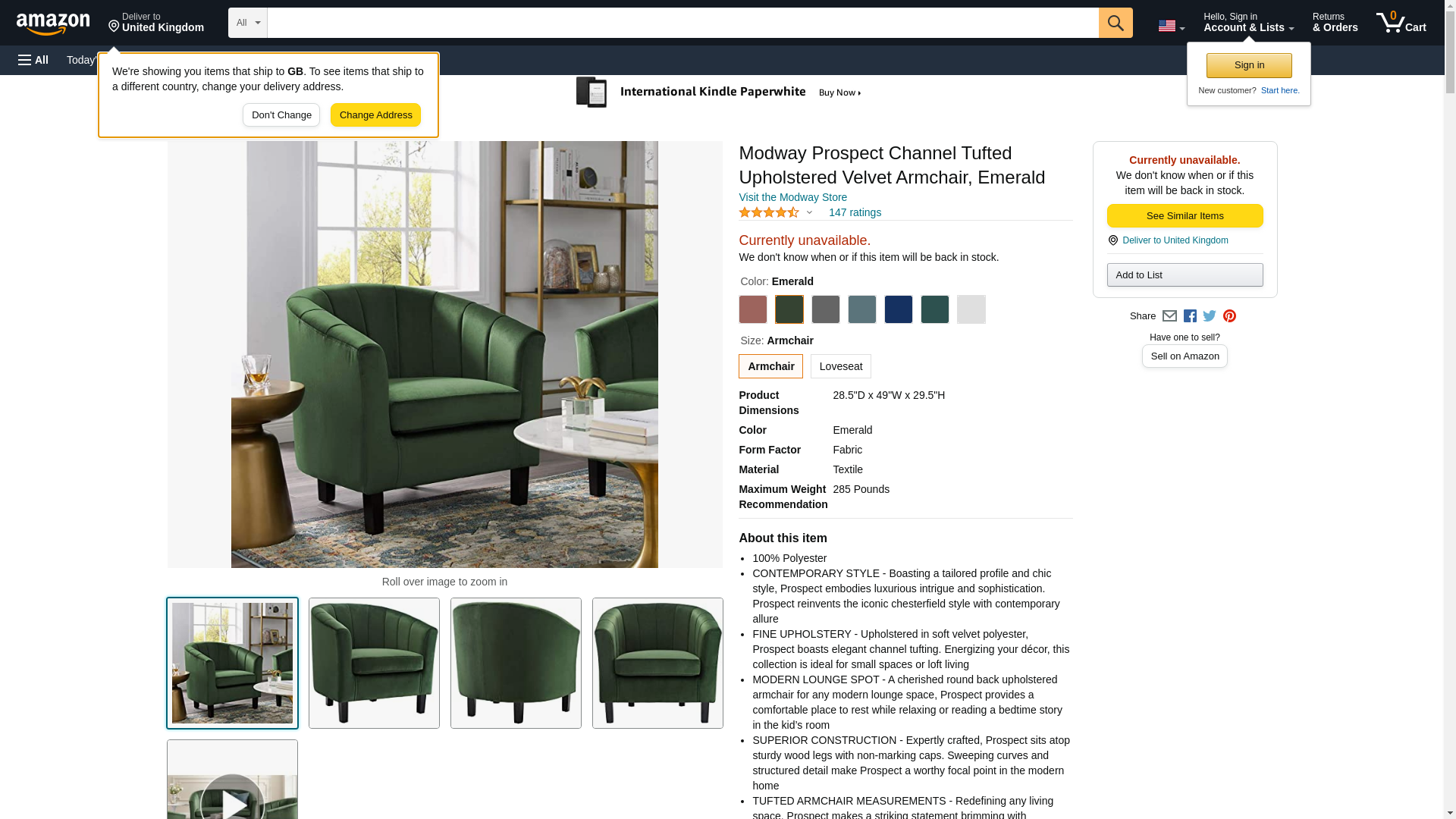Select the Loveseat size option
Screen dimensions: 1456x819
840,366
